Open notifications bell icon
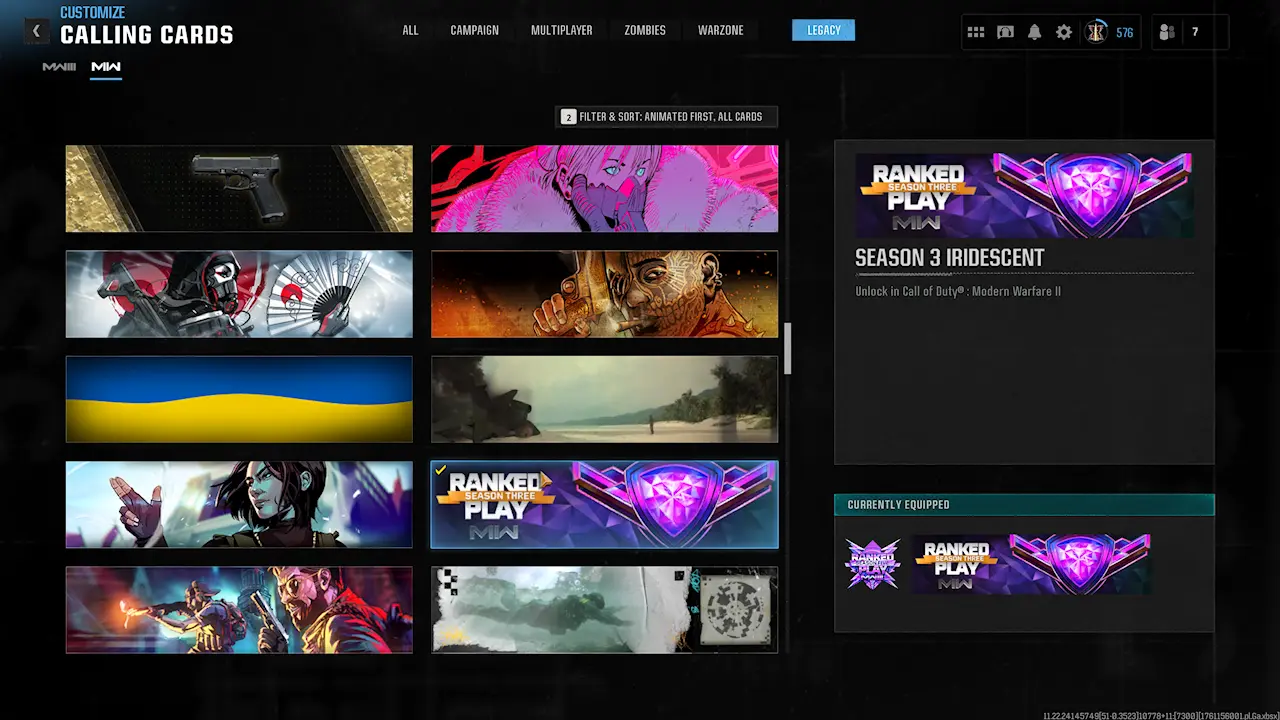 pyautogui.click(x=1034, y=32)
